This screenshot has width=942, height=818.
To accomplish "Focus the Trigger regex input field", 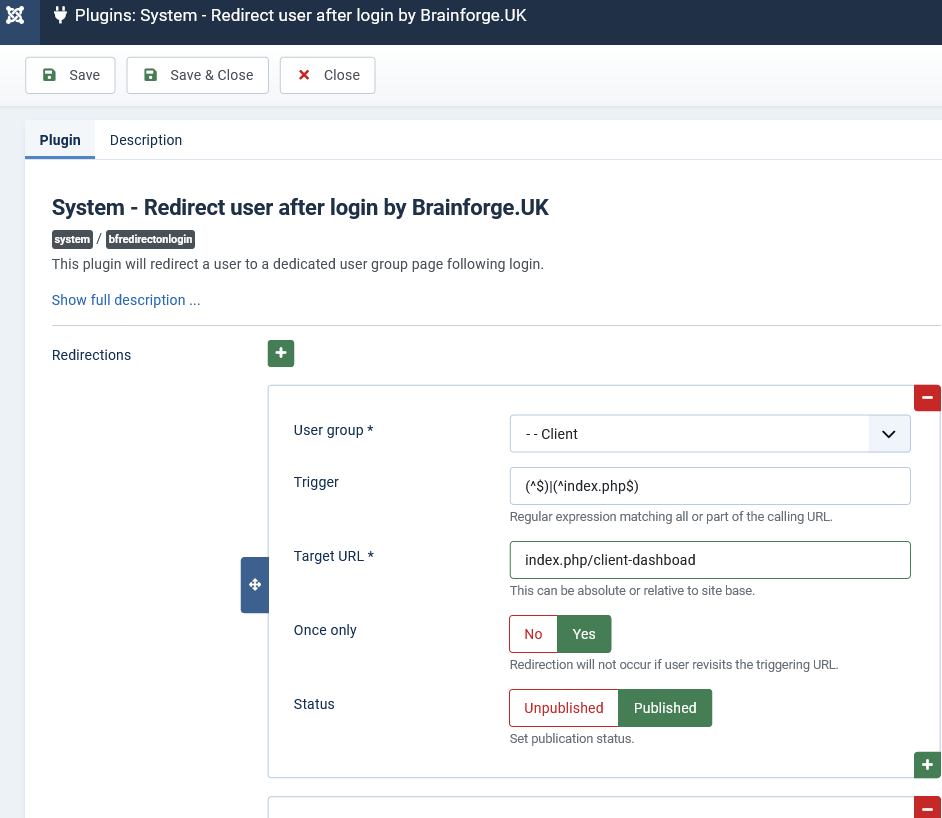I will coord(710,486).
